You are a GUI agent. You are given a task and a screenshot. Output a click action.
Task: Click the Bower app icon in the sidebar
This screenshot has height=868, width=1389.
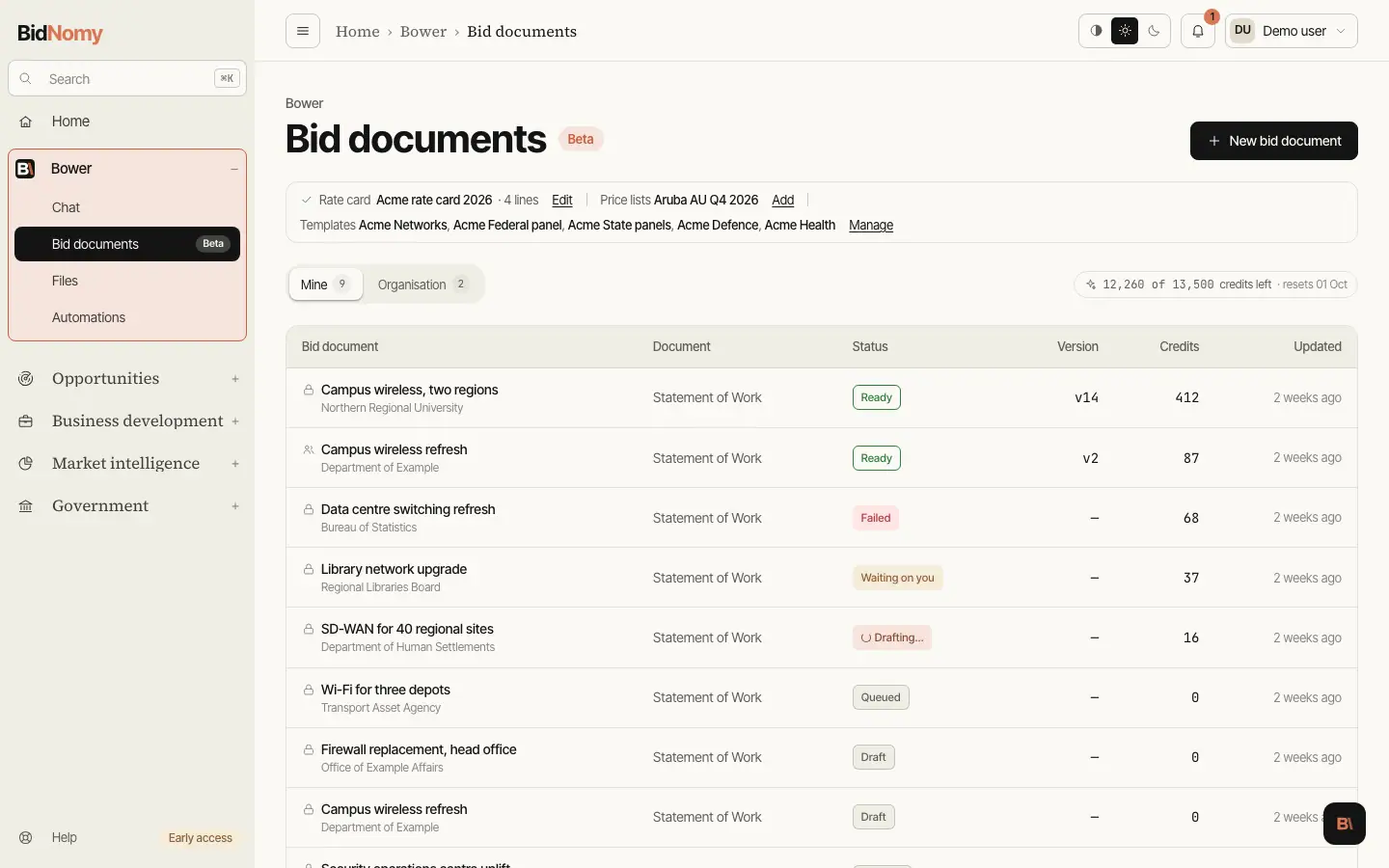tap(26, 169)
